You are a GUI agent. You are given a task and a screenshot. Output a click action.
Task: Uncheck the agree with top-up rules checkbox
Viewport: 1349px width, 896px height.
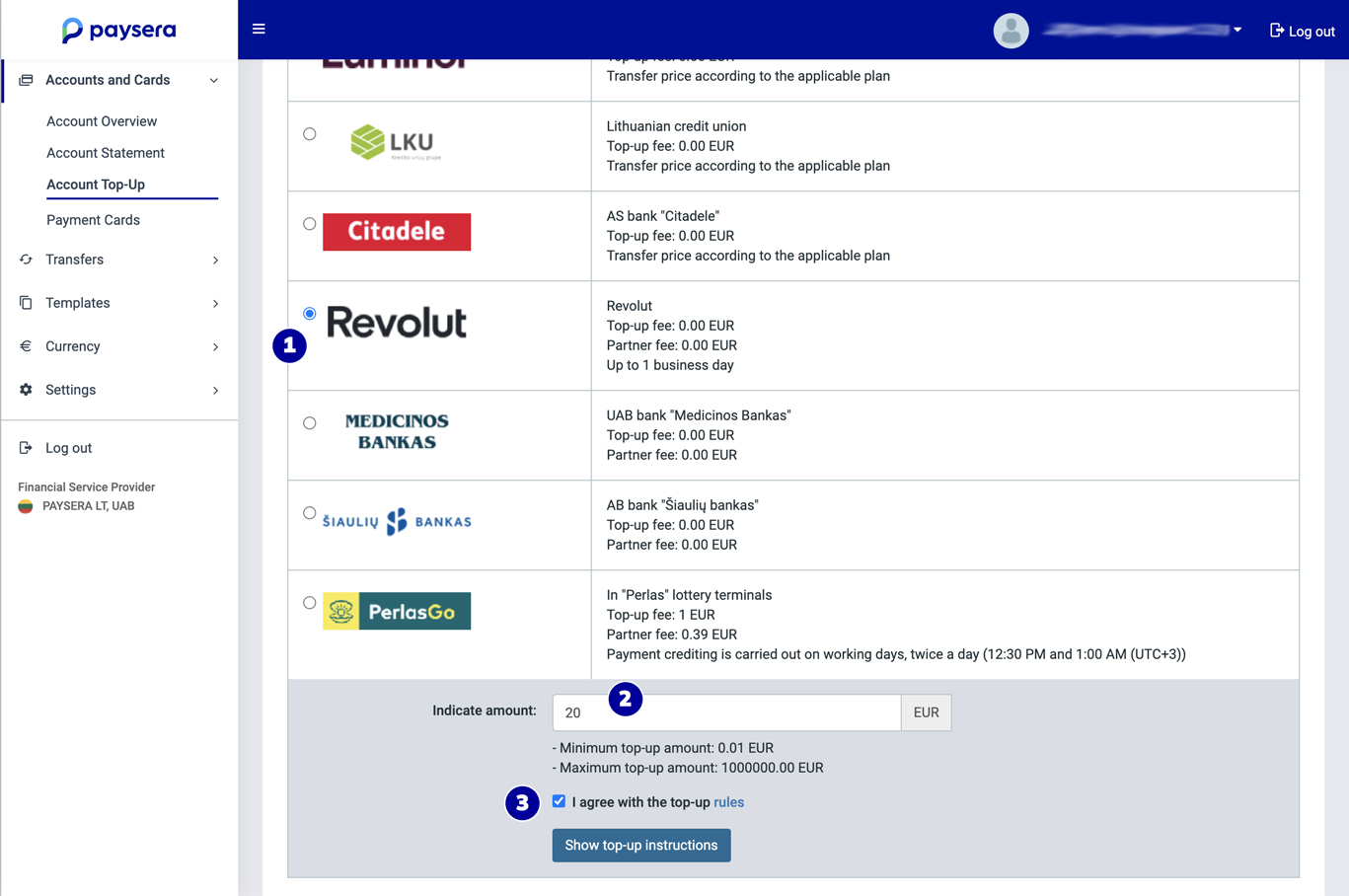point(560,801)
